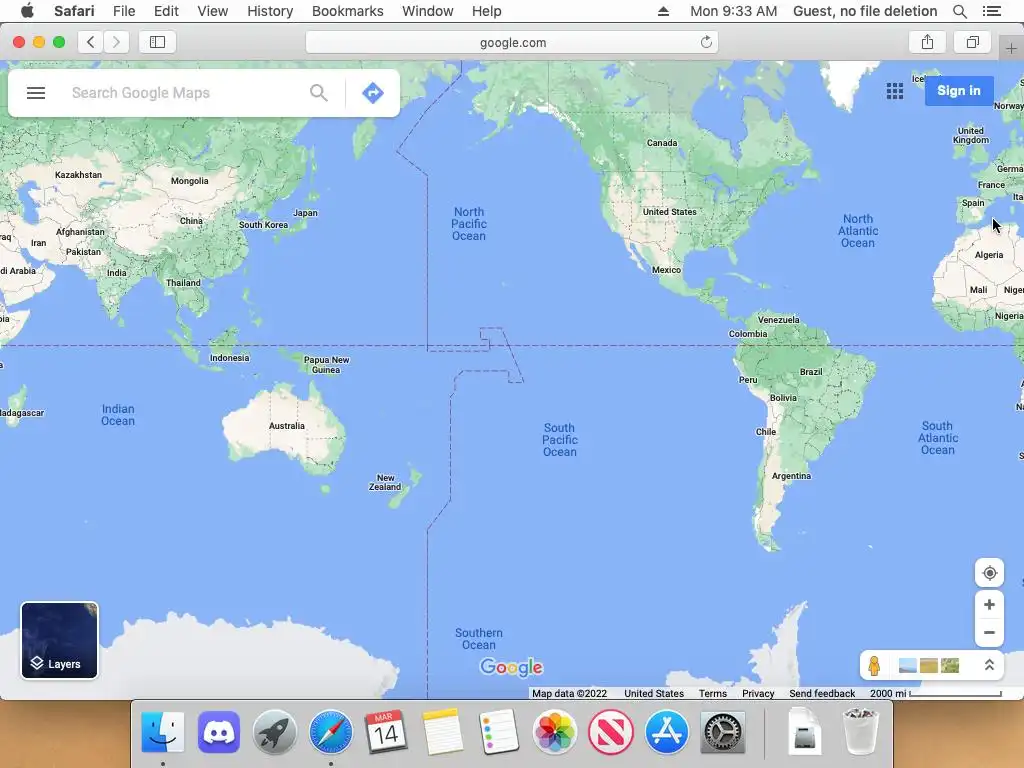Open the Window menu

(x=428, y=11)
